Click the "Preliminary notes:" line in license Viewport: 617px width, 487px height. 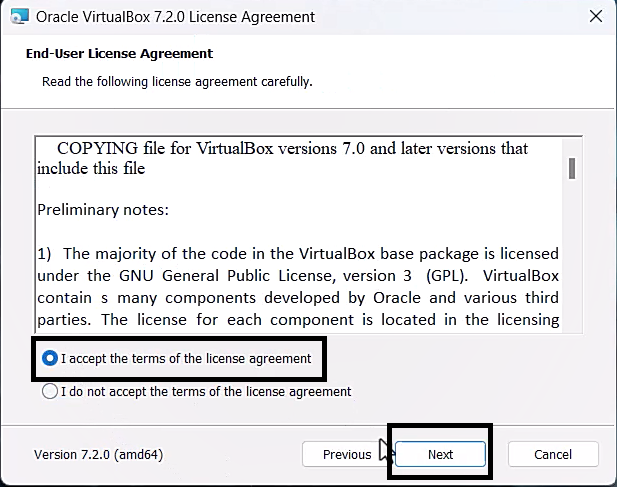(103, 210)
